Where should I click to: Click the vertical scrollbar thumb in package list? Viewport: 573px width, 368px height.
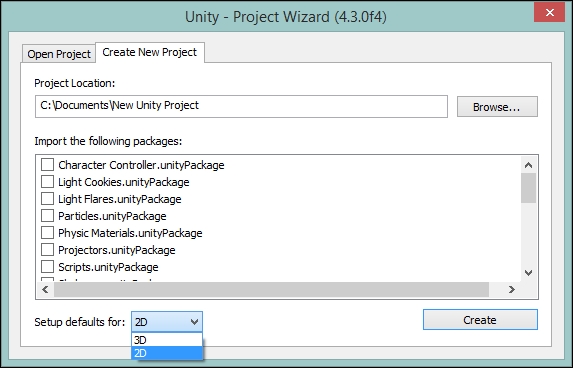[x=528, y=188]
